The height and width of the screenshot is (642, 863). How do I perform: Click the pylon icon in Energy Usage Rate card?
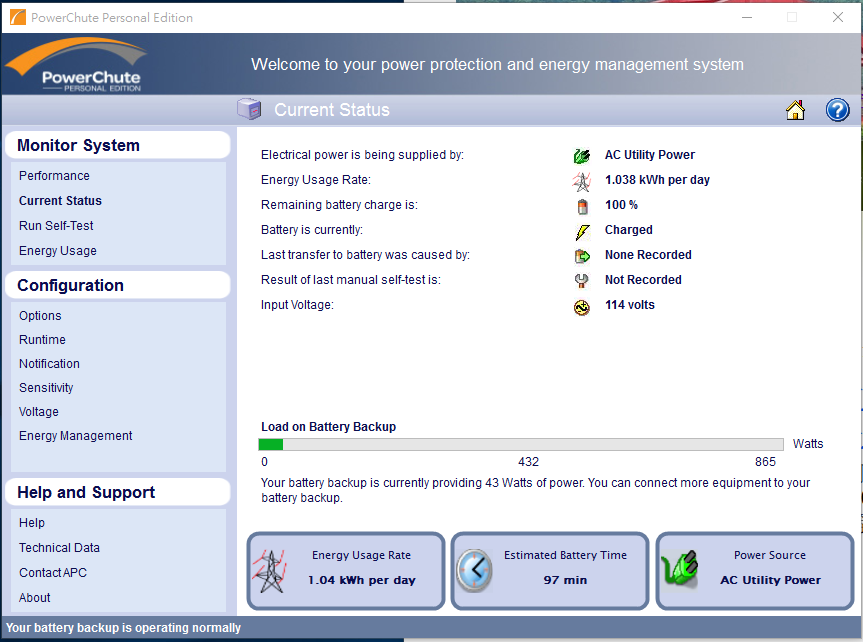[x=269, y=570]
